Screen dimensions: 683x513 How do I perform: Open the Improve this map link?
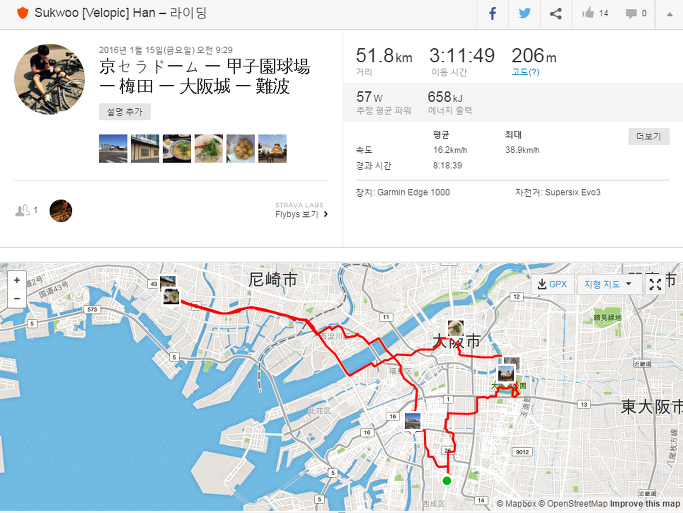[645, 503]
